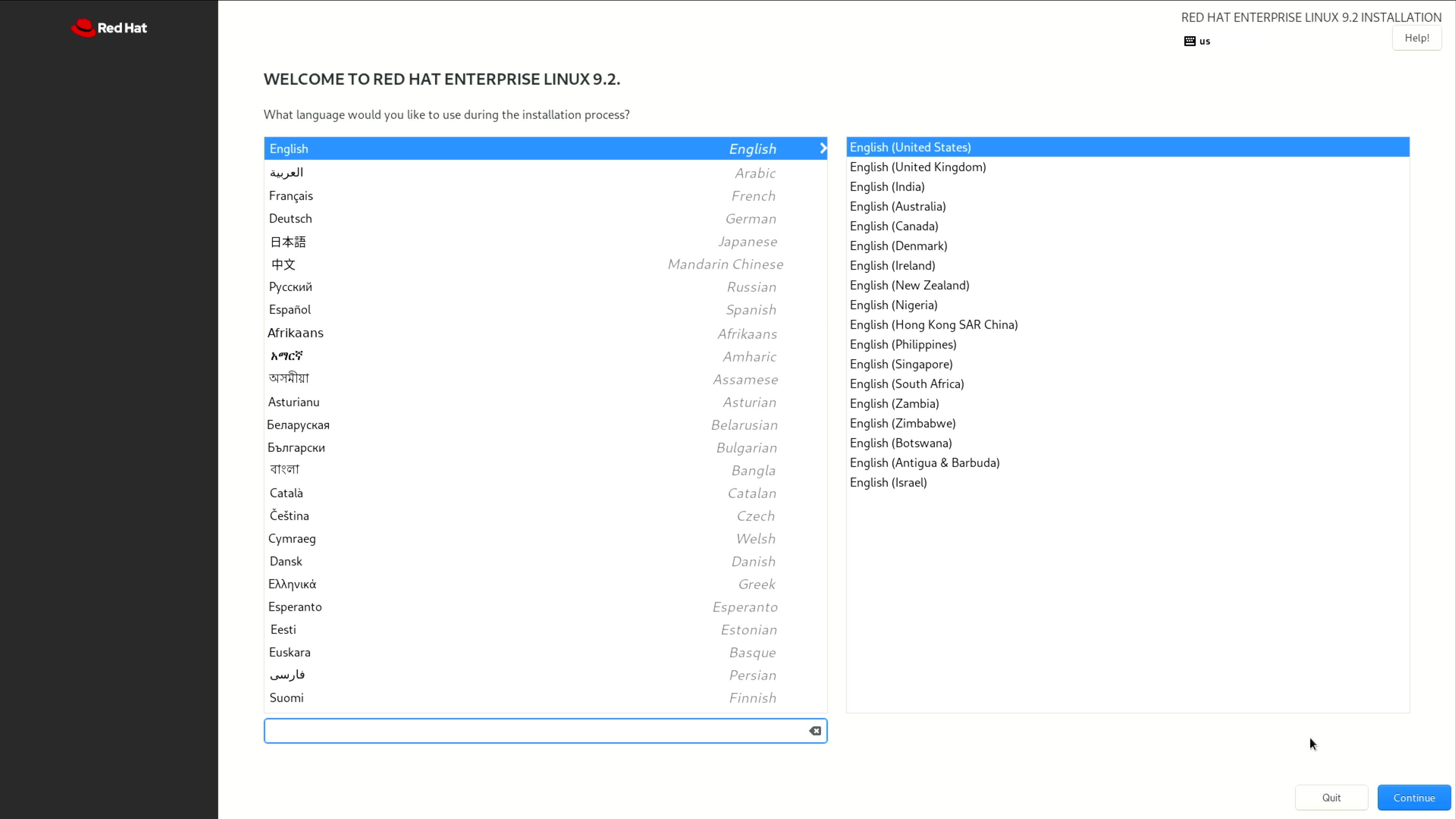Click the Red Hat logo

click(x=108, y=28)
